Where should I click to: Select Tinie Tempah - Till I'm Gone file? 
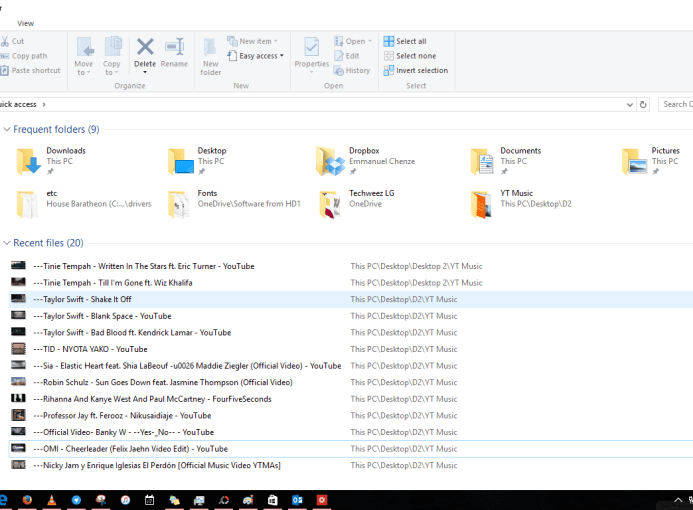pyautogui.click(x=351, y=283)
